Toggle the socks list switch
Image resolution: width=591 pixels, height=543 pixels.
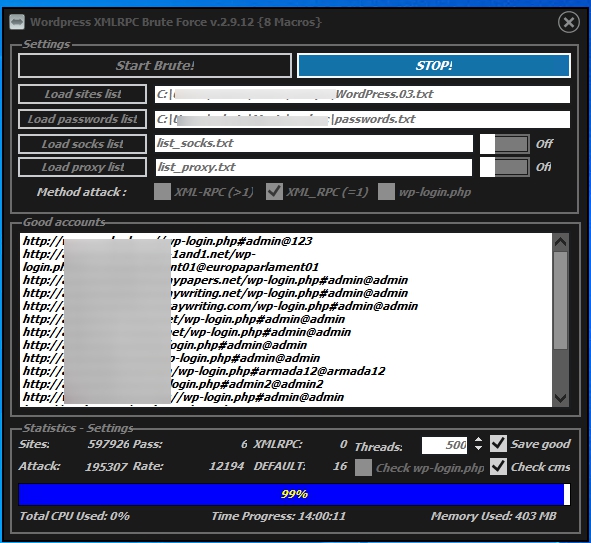(x=504, y=144)
